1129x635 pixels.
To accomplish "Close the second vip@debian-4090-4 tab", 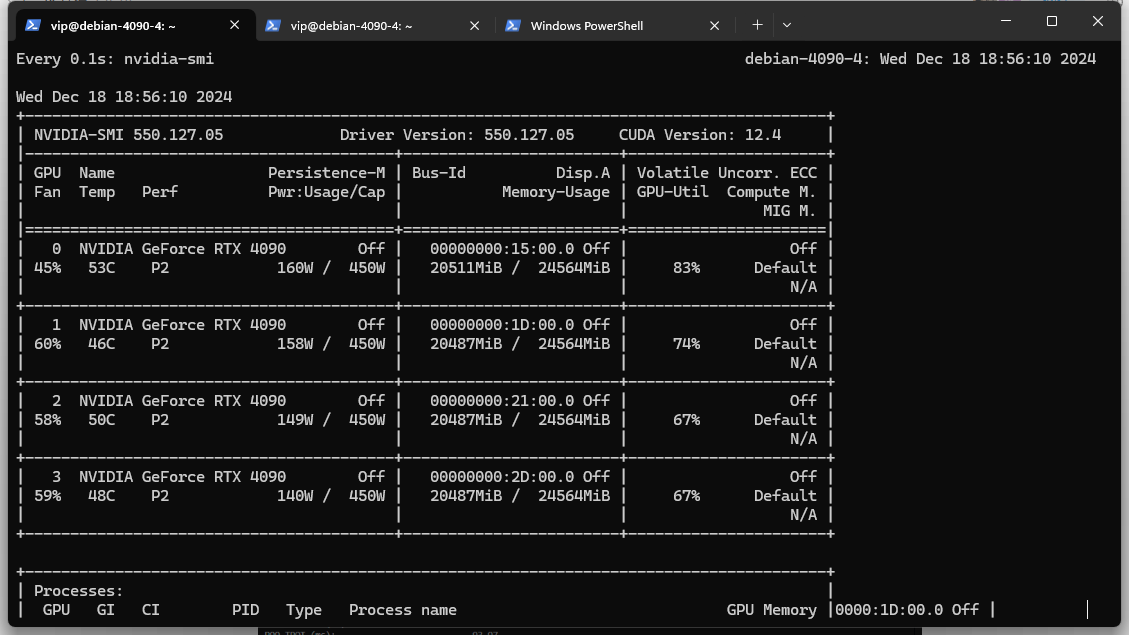I will (474, 25).
